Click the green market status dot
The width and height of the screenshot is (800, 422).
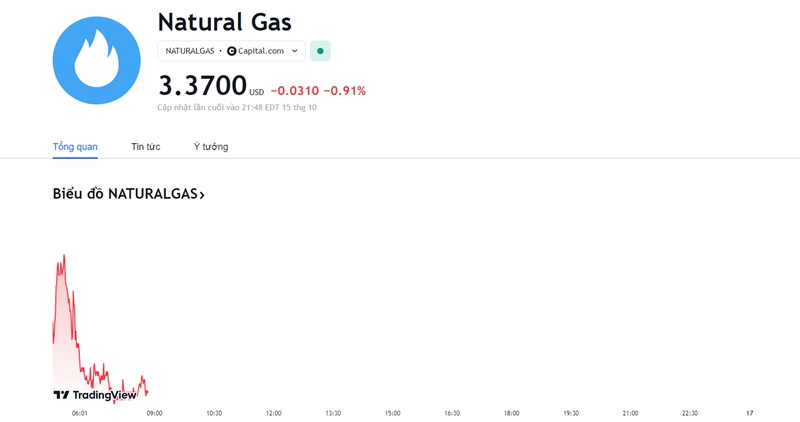coord(320,51)
